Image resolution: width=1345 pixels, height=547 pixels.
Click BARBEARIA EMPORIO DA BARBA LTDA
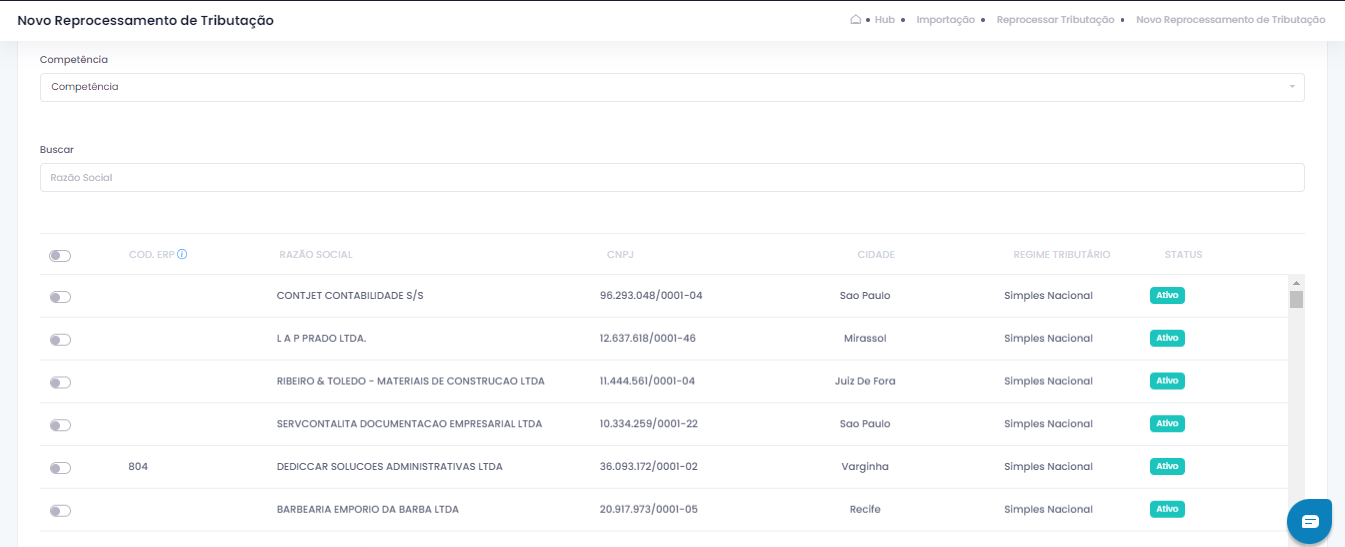367,509
